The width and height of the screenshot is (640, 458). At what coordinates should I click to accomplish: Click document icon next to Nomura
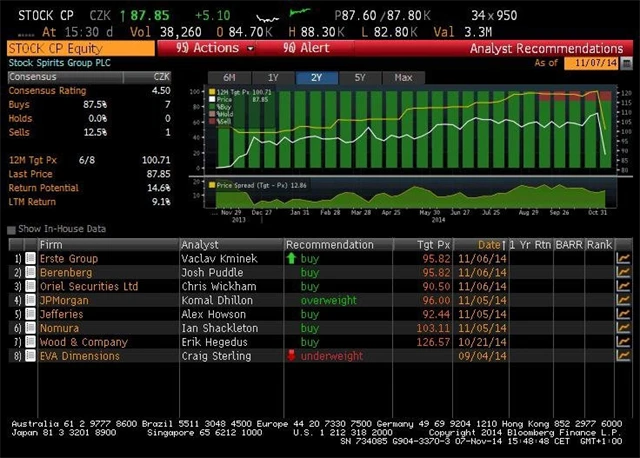point(30,328)
